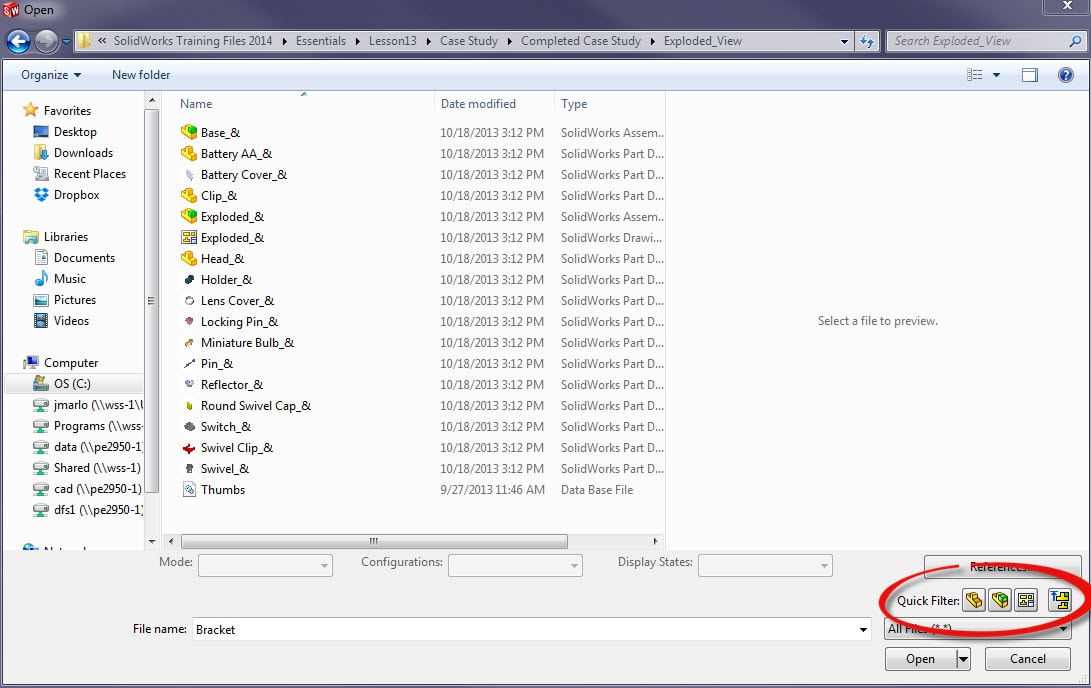Open Dropbox in Favorites
The width and height of the screenshot is (1091, 688).
click(x=76, y=195)
